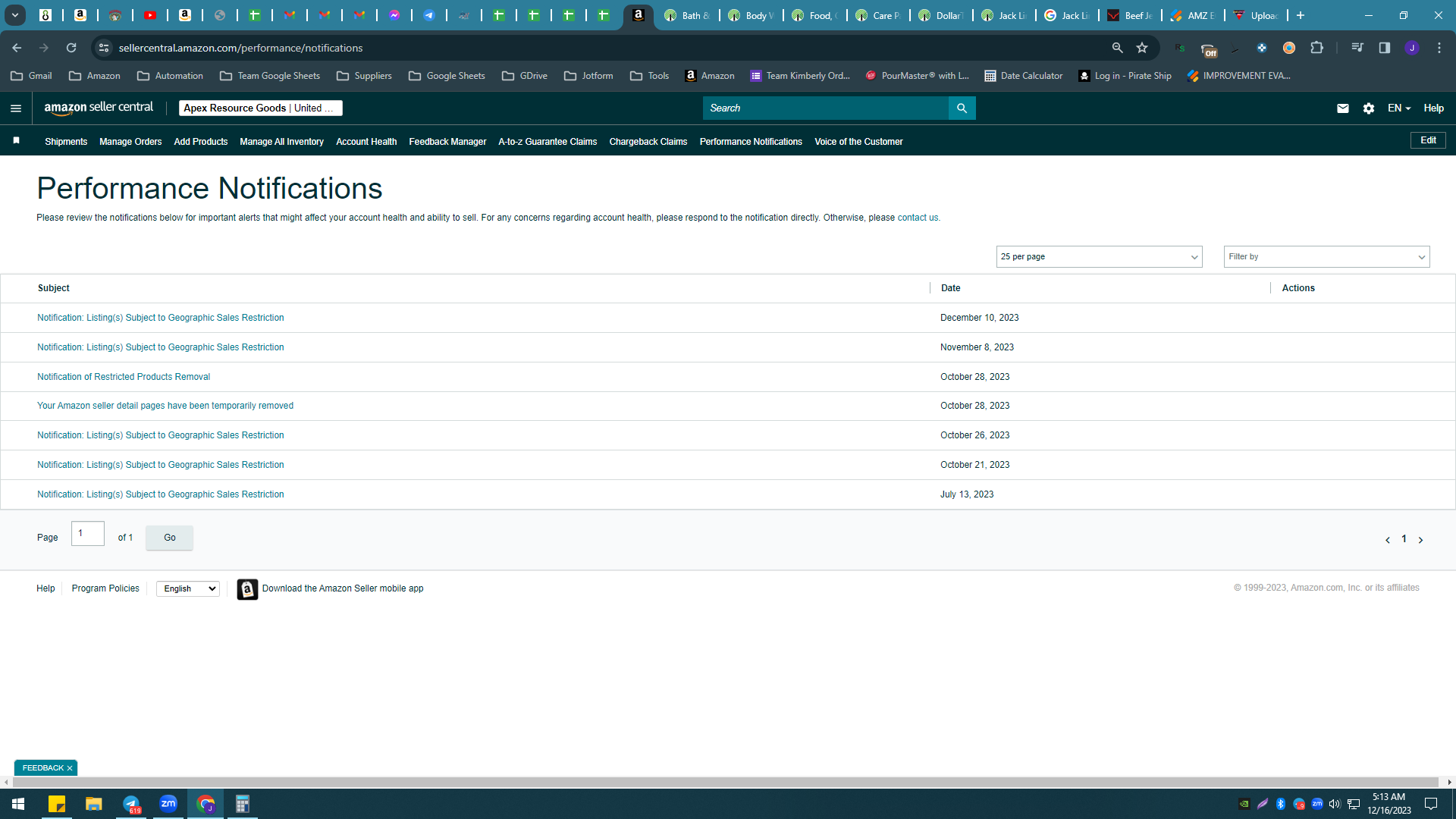Image resolution: width=1456 pixels, height=819 pixels.
Task: Reload the page in Chrome
Action: click(x=71, y=48)
